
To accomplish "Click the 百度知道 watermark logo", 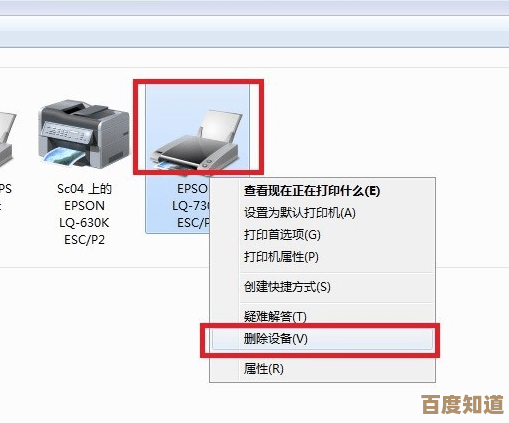I will [462, 404].
